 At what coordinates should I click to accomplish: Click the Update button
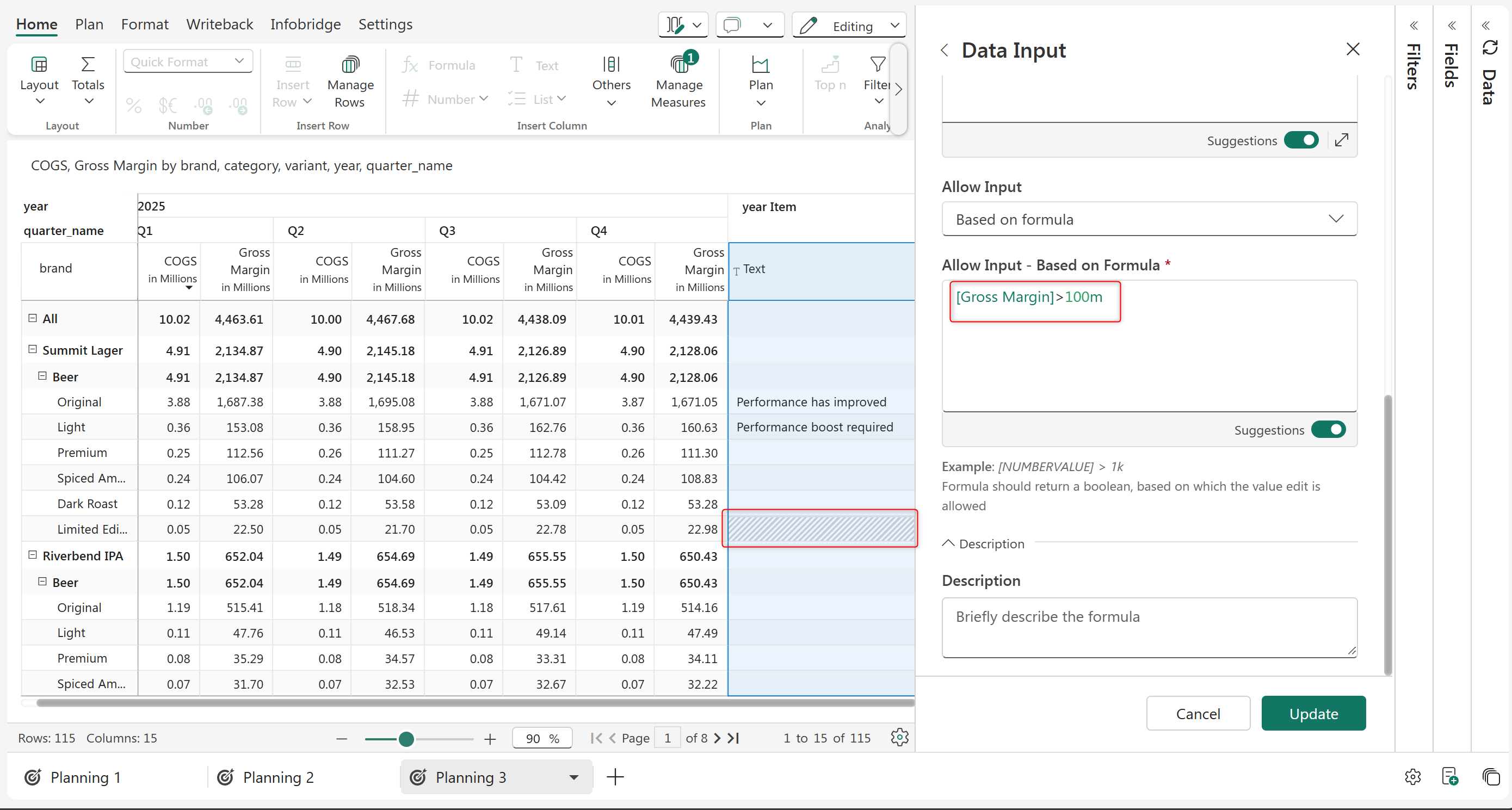coord(1313,714)
